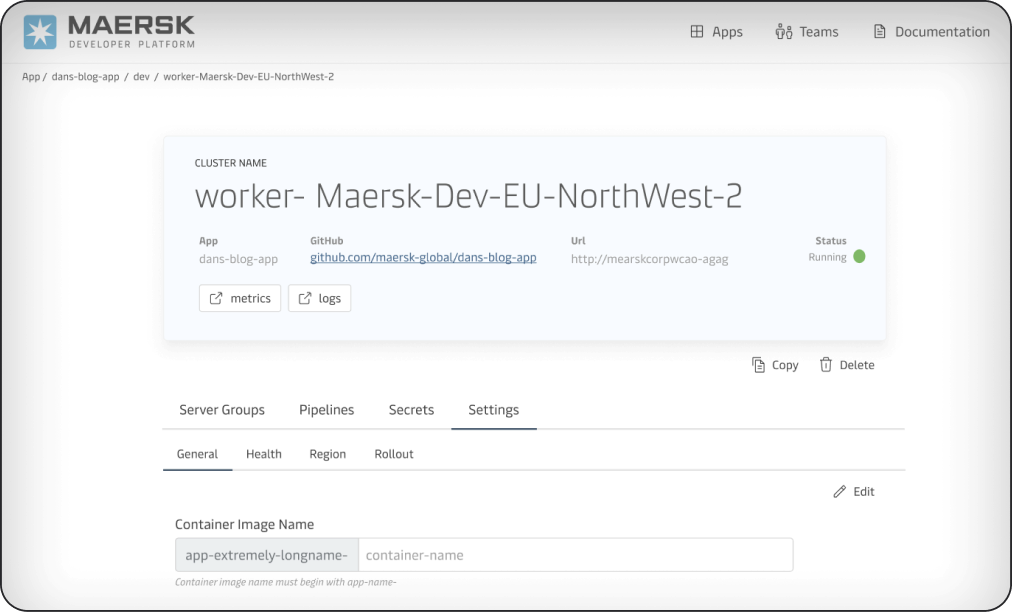The width and height of the screenshot is (1012, 612).
Task: Open the GitHub dans-blog-app repository link
Action: tap(423, 258)
